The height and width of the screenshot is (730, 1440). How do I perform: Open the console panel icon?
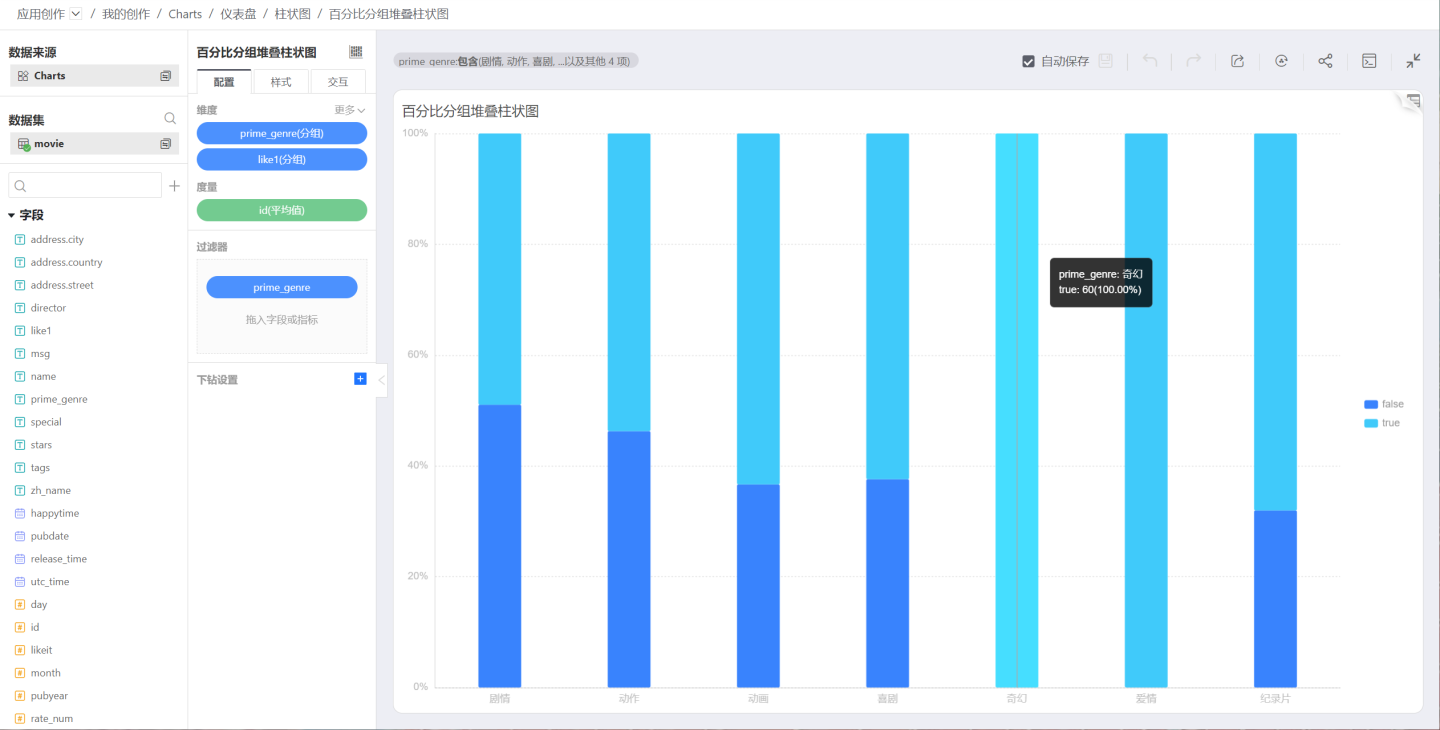pos(1369,61)
